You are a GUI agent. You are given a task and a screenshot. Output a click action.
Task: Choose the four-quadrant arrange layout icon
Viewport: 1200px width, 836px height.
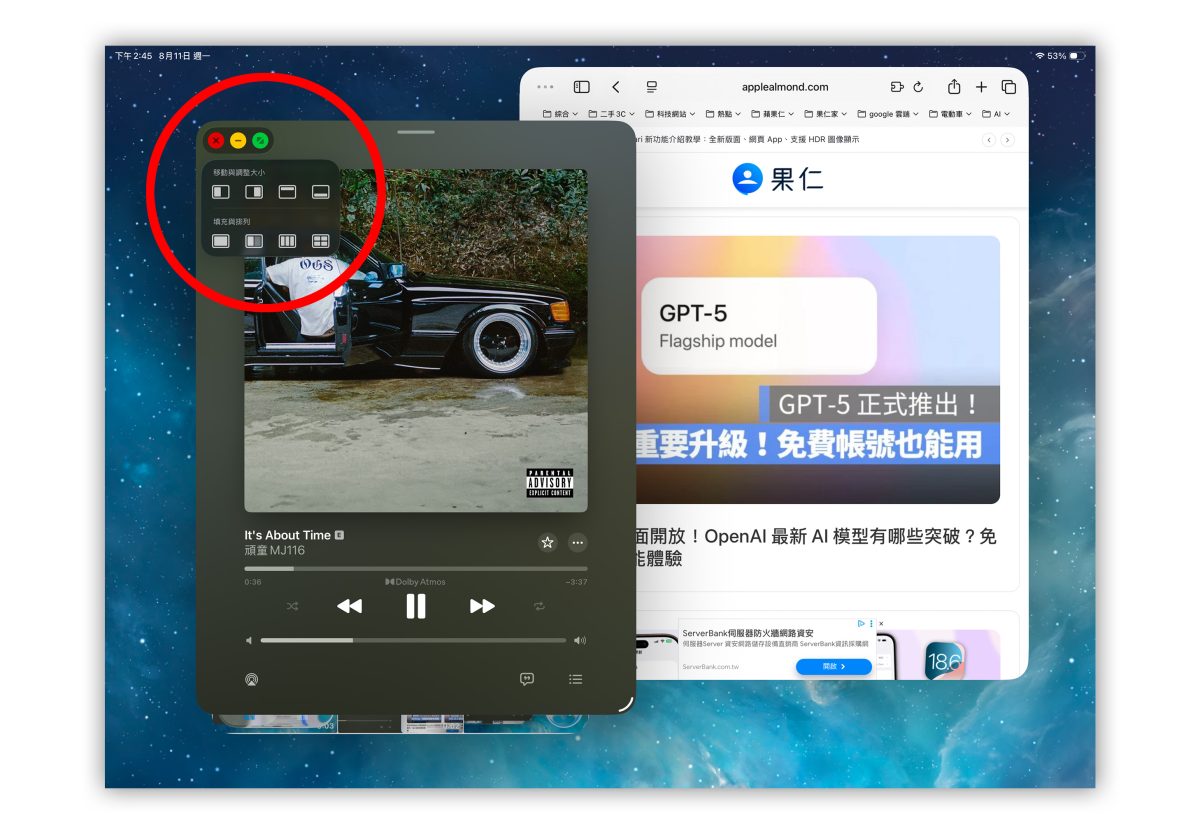point(320,241)
